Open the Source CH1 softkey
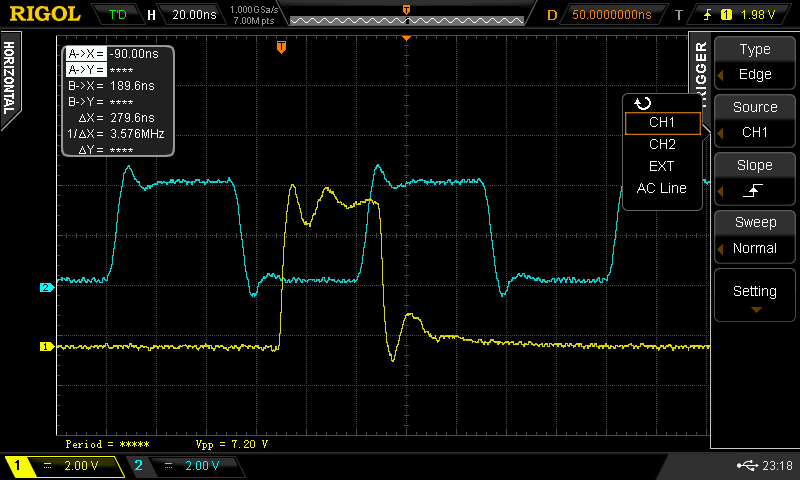Image resolution: width=800 pixels, height=480 pixels. (x=755, y=120)
